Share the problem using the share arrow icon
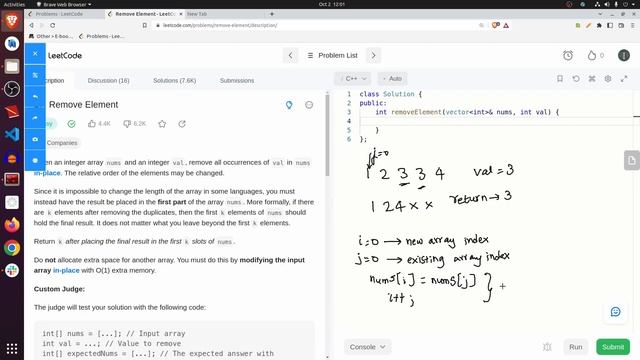The image size is (640, 360). click(182, 124)
